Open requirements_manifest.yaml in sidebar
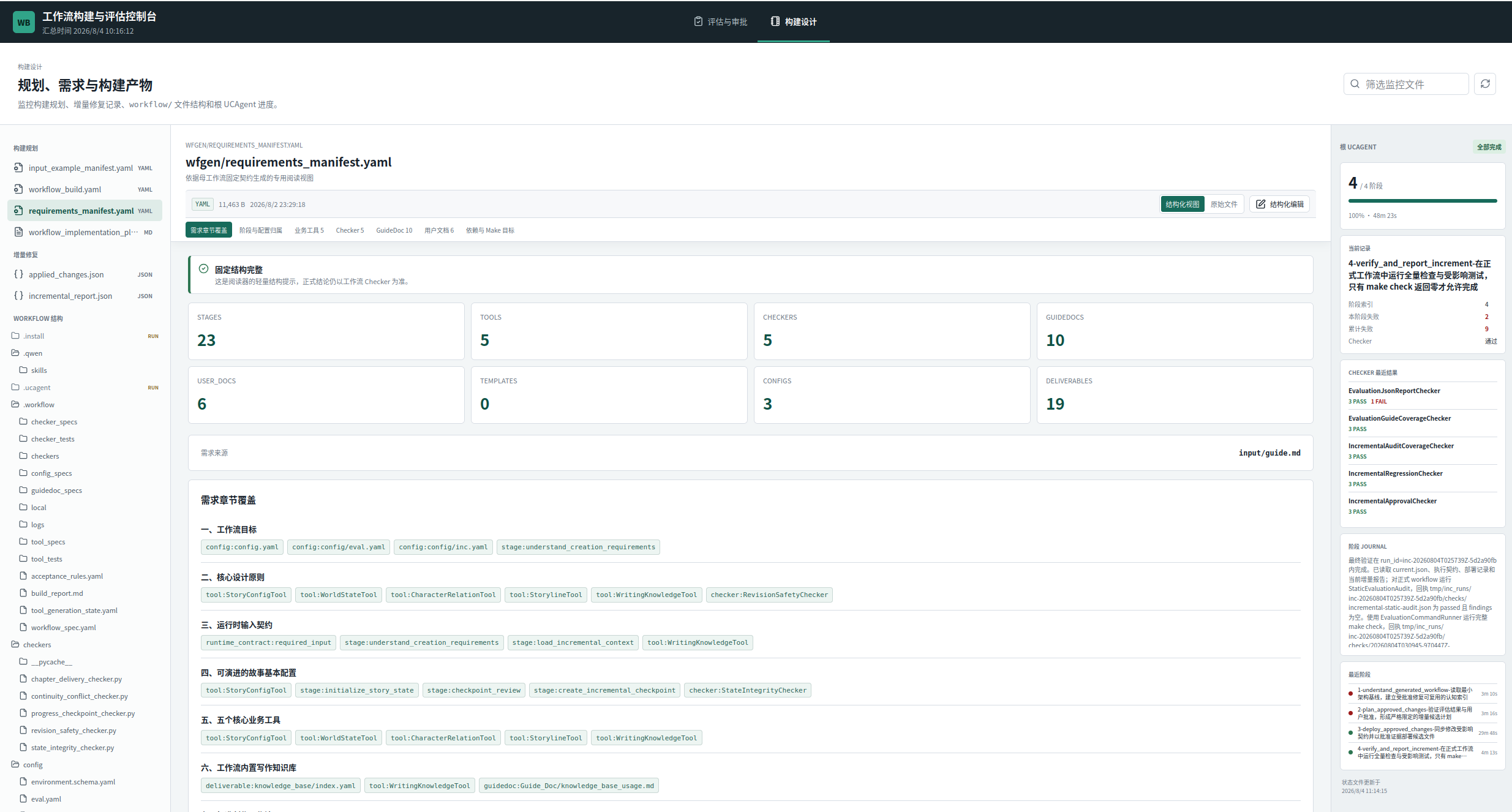The image size is (1512, 812). 85,211
